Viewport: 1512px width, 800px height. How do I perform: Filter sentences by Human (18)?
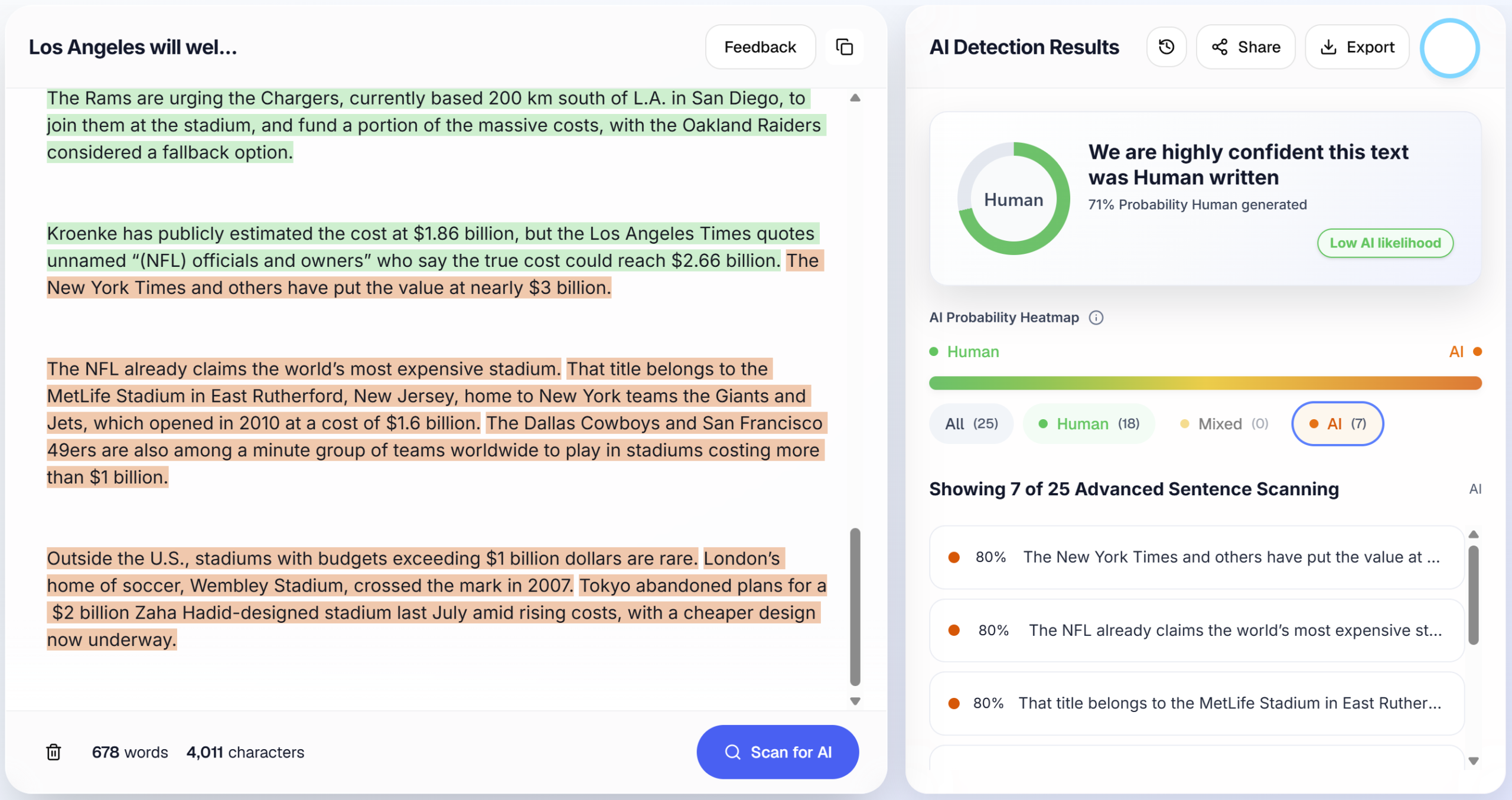(1089, 424)
